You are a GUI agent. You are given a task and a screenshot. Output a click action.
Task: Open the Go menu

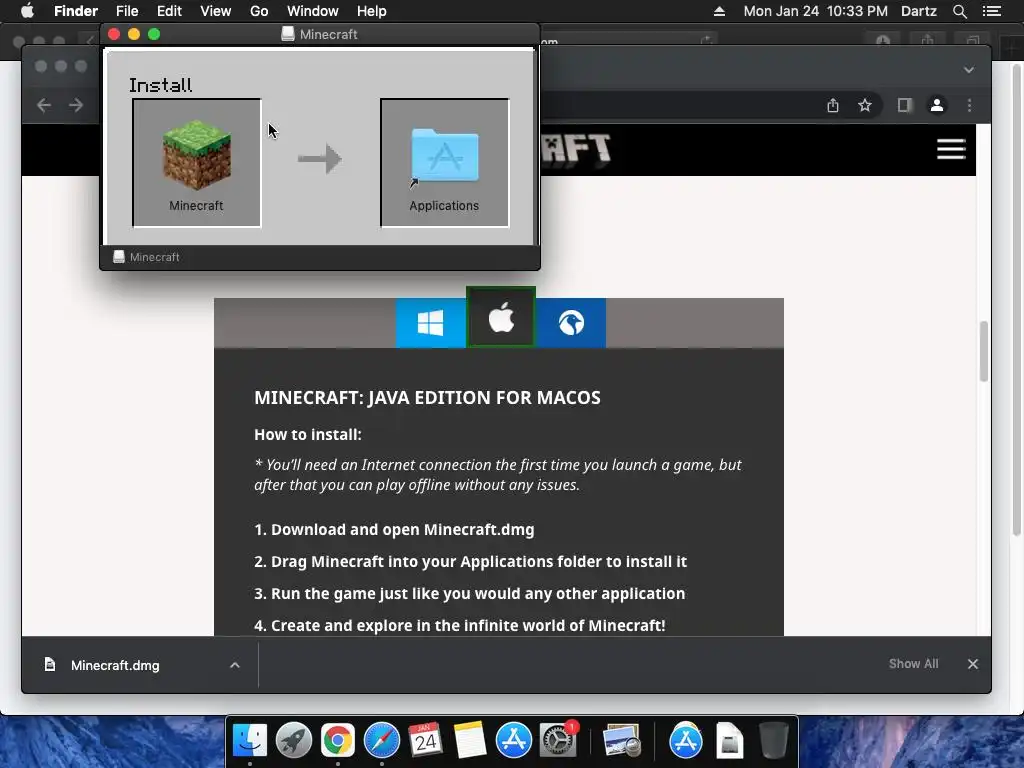[x=259, y=11]
